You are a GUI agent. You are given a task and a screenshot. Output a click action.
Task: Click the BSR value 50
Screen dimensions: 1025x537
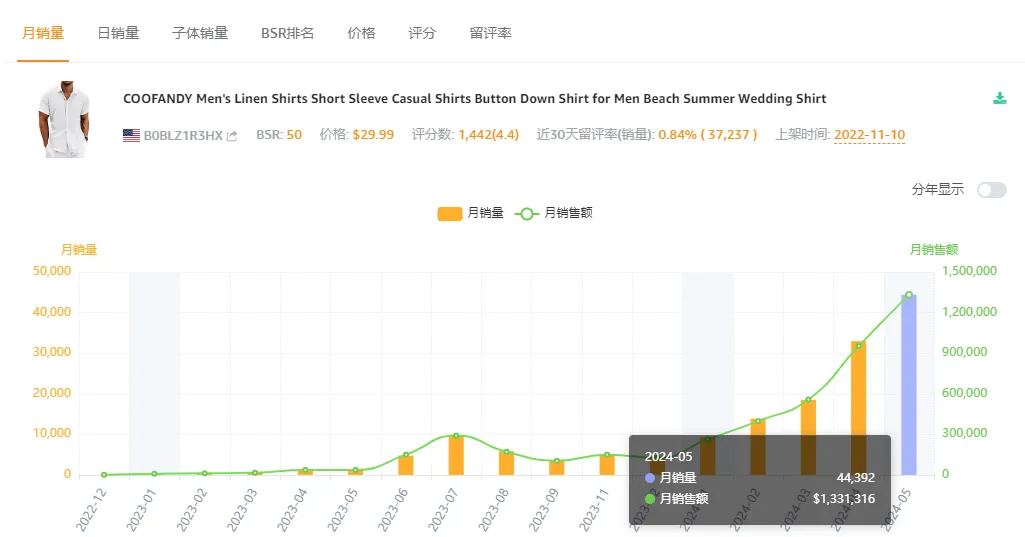coord(294,135)
